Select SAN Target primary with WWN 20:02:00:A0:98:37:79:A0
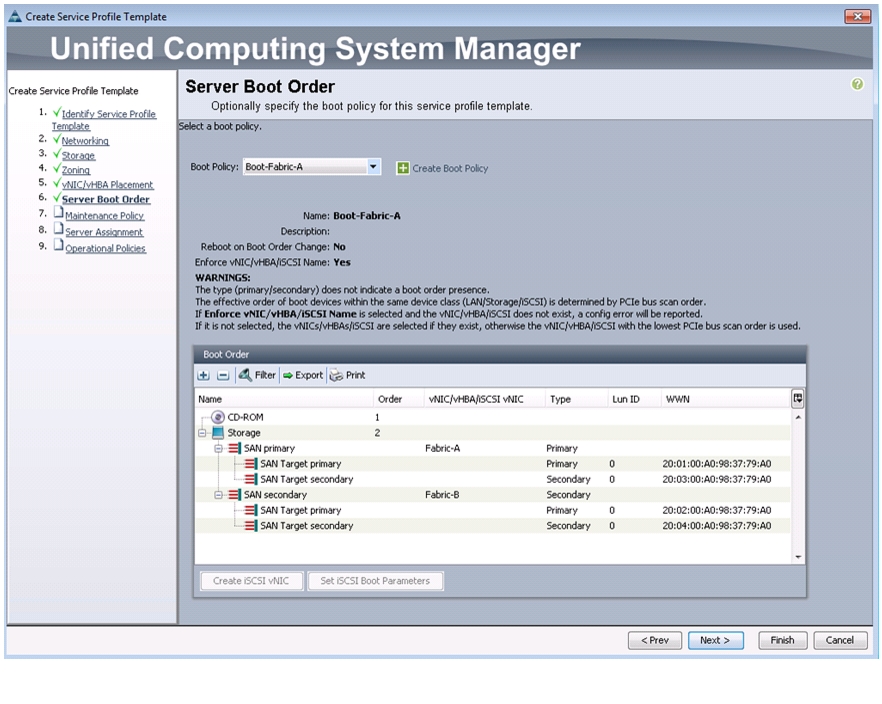The width and height of the screenshot is (882, 704). (492, 510)
